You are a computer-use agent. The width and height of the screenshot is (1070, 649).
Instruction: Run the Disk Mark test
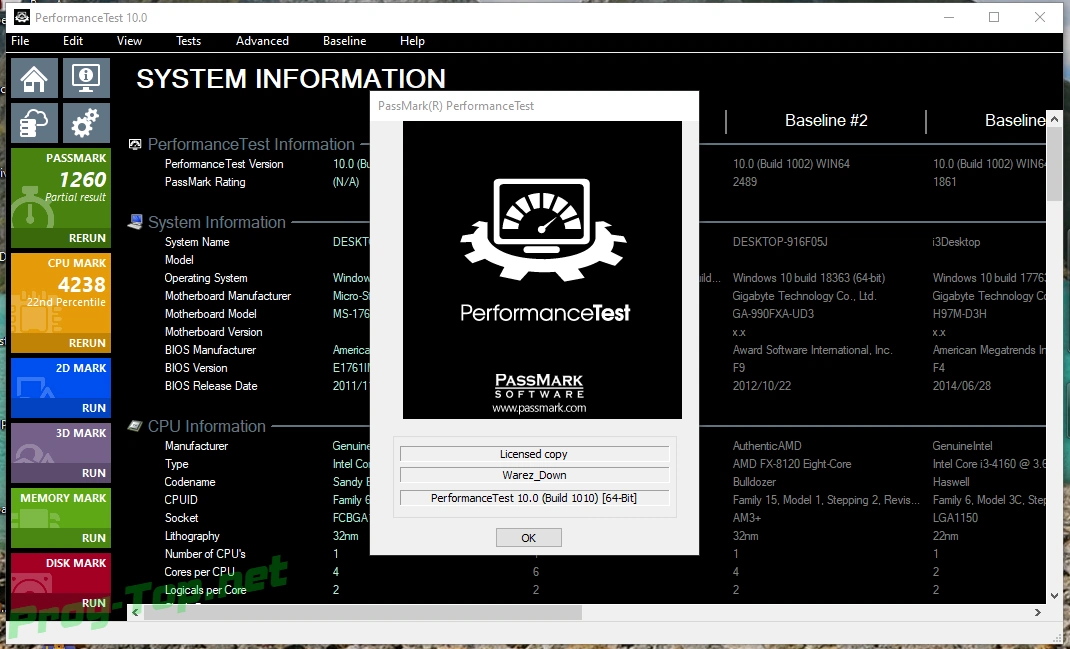pos(93,603)
